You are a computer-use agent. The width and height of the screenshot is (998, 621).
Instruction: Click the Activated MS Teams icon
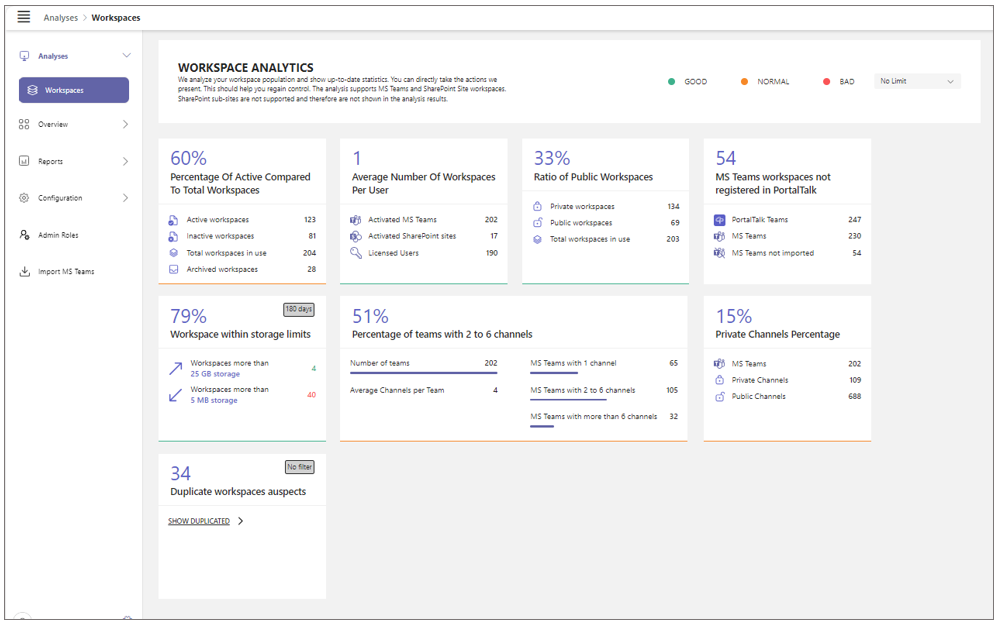click(x=355, y=220)
